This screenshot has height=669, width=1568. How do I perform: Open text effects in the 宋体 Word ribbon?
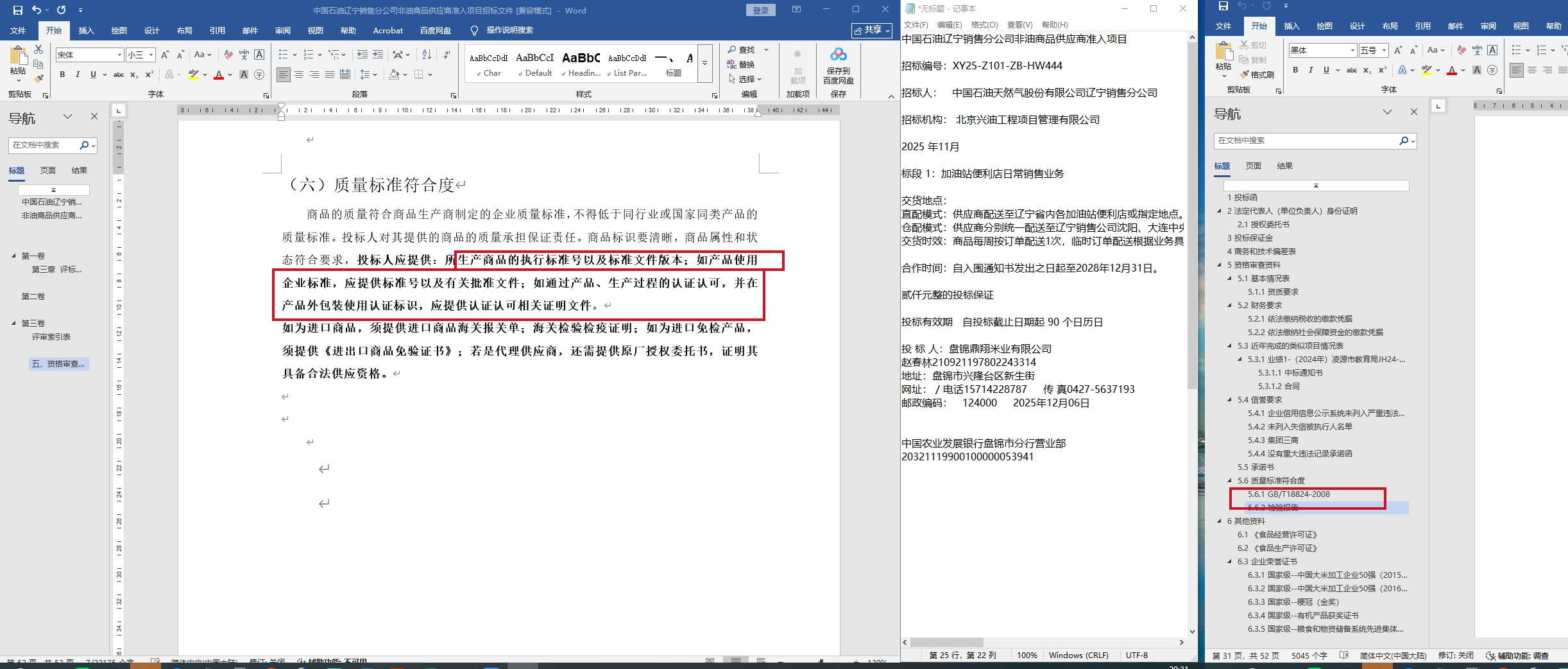pyautogui.click(x=169, y=74)
